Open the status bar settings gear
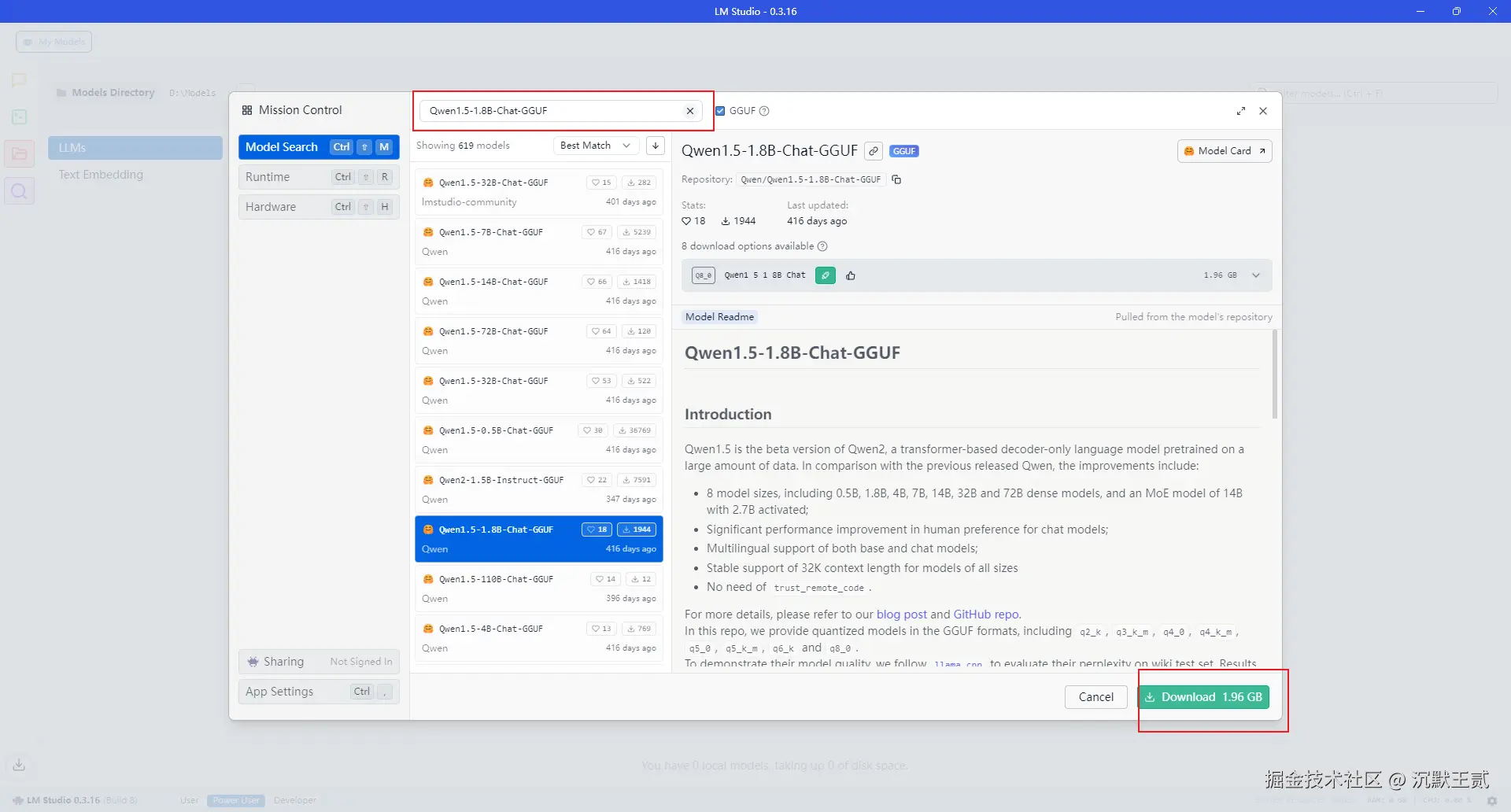 point(1492,800)
